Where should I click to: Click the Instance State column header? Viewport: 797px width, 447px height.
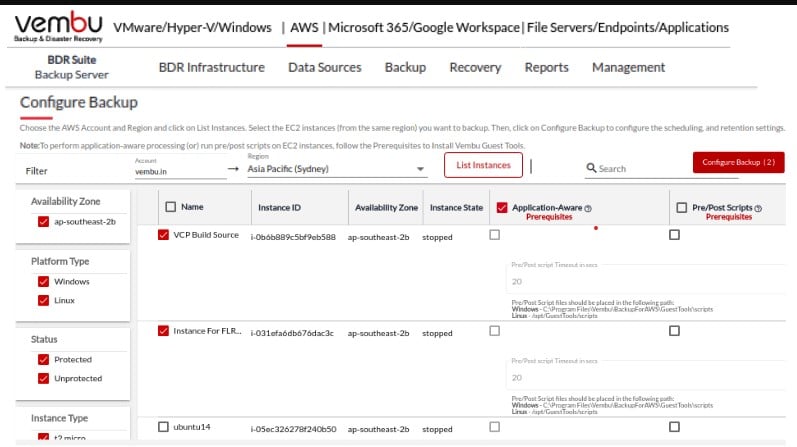pyautogui.click(x=456, y=207)
